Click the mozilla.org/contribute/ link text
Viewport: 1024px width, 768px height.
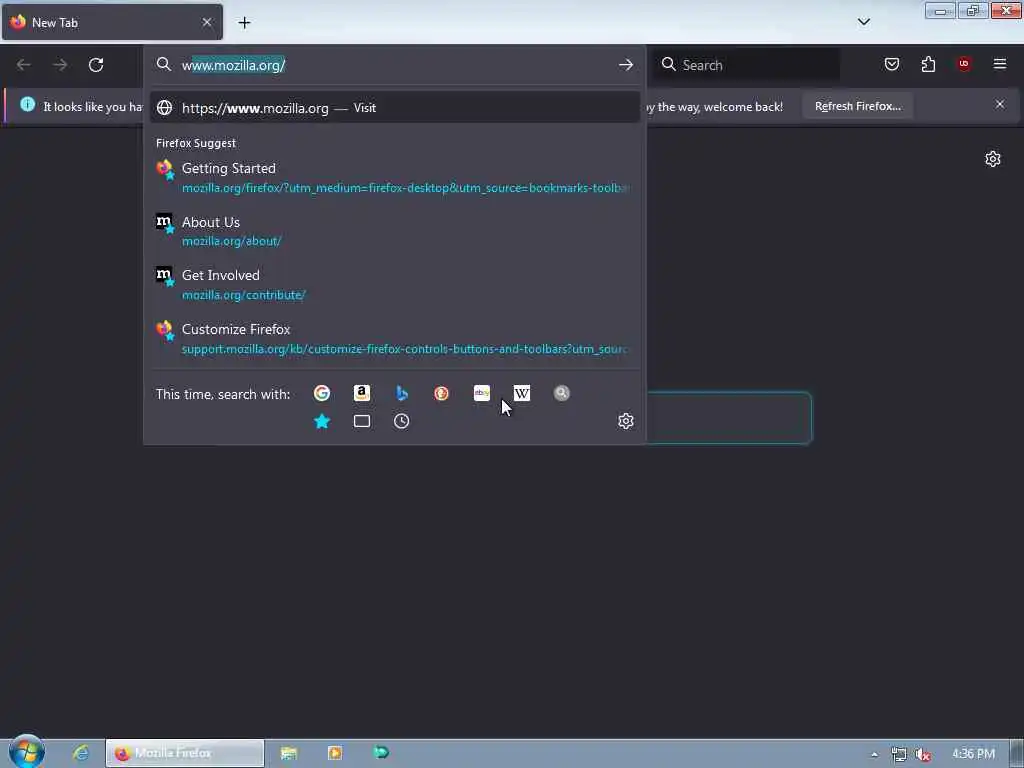pyautogui.click(x=244, y=295)
